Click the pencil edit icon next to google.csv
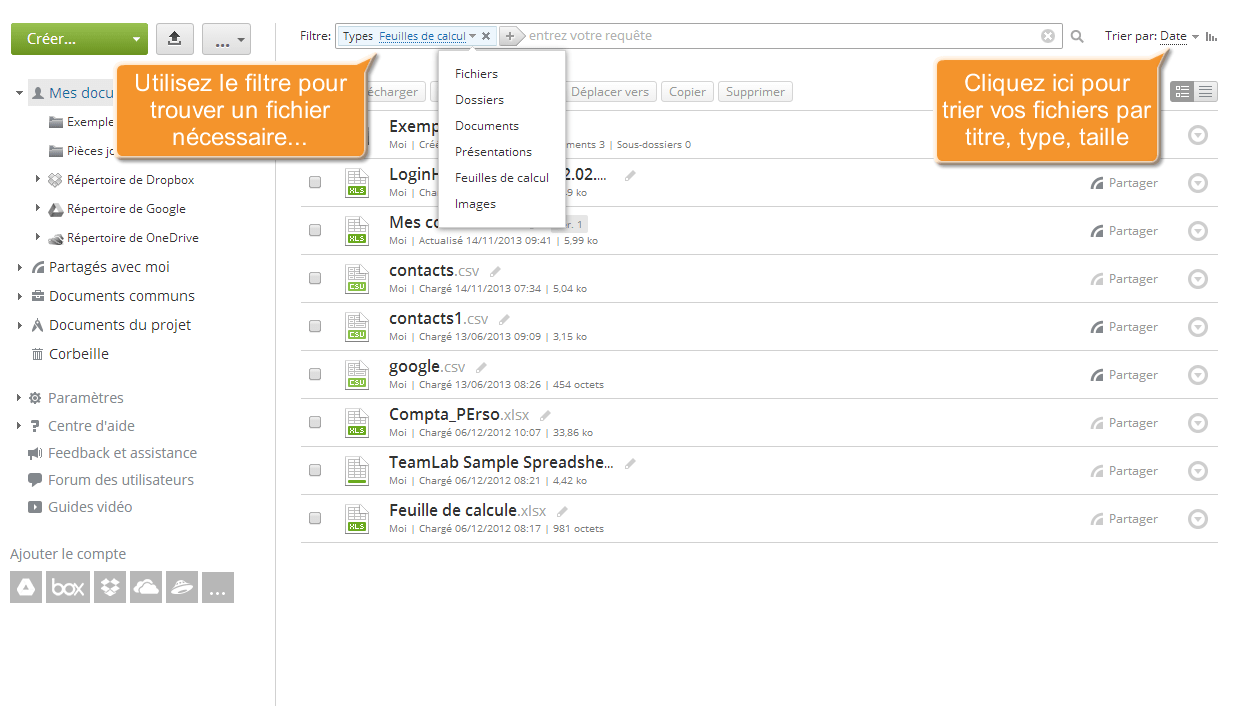This screenshot has width=1238, height=706. (x=481, y=368)
